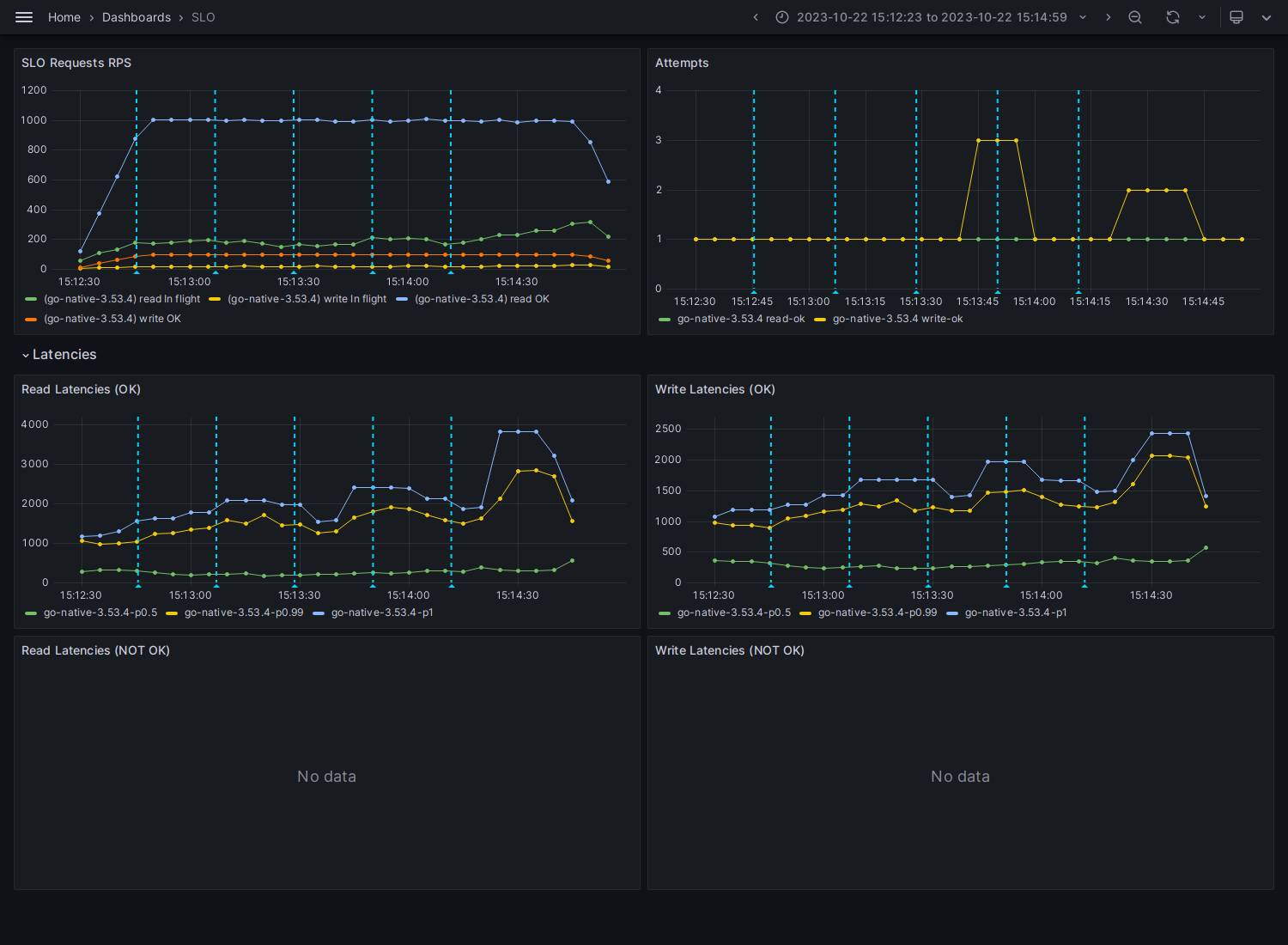Viewport: 1288px width, 945px height.
Task: Toggle p0.99 series in Read Latencies legend
Action: point(244,613)
